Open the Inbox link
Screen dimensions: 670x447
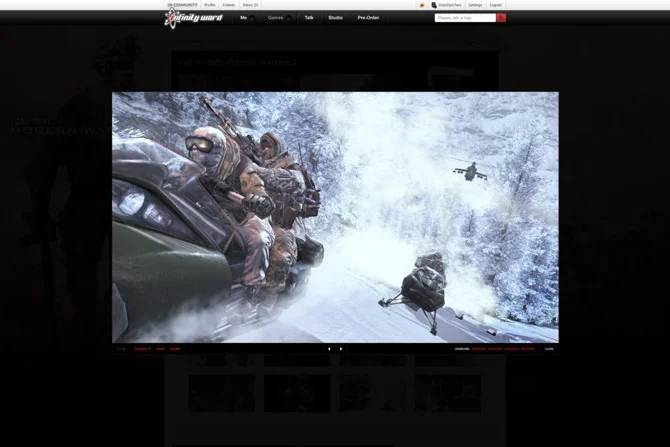point(250,5)
